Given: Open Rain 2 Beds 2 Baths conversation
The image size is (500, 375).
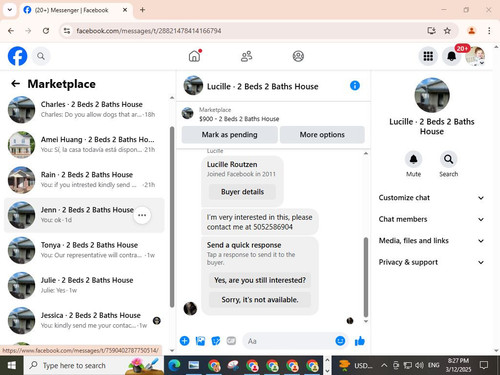Looking at the screenshot, I should (x=84, y=180).
